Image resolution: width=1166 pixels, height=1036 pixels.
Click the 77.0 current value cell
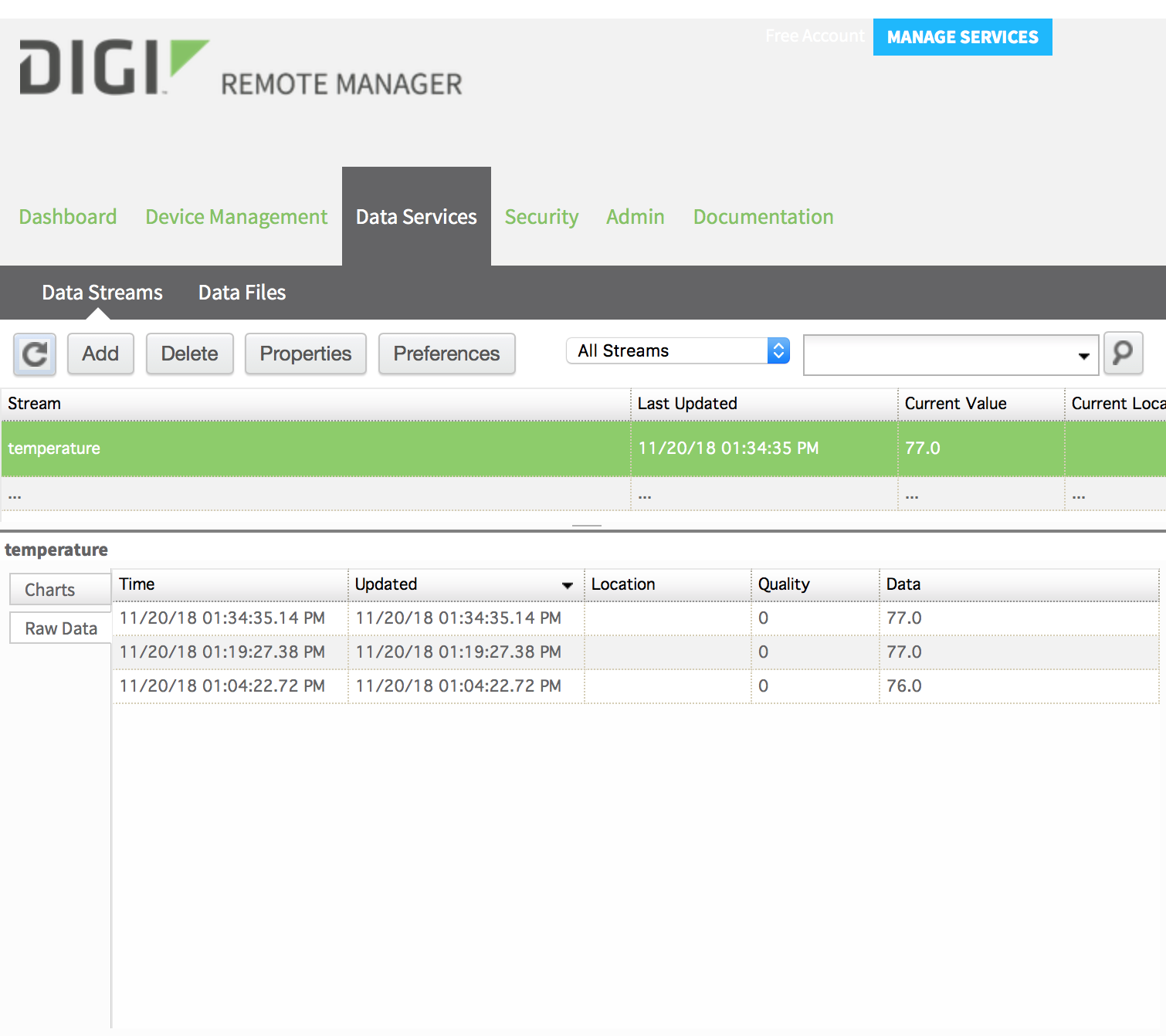[x=981, y=449]
